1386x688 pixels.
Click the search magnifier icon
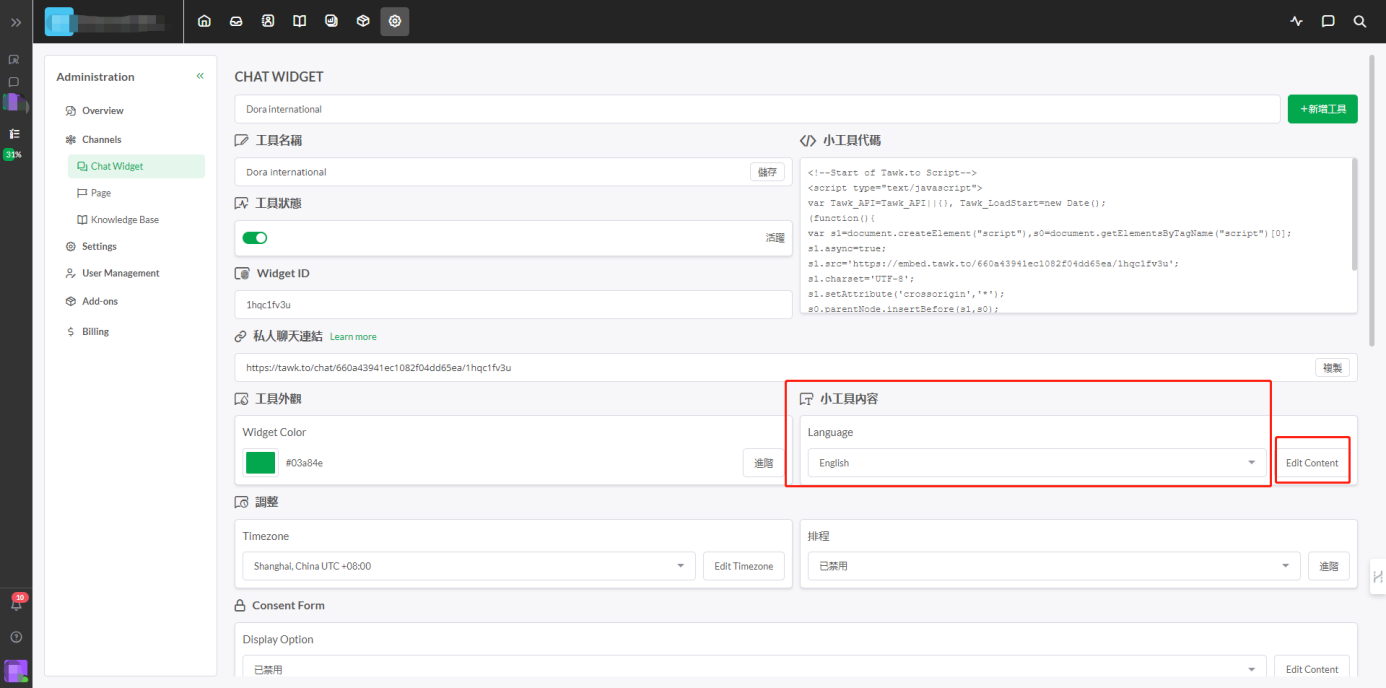click(x=1359, y=21)
